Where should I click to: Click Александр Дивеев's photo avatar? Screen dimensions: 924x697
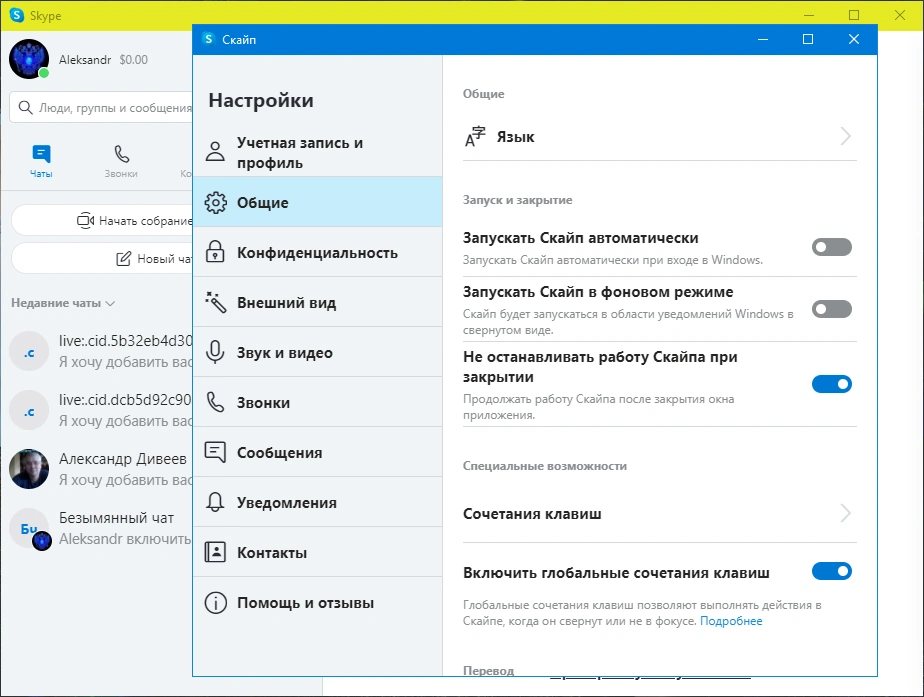pos(29,469)
